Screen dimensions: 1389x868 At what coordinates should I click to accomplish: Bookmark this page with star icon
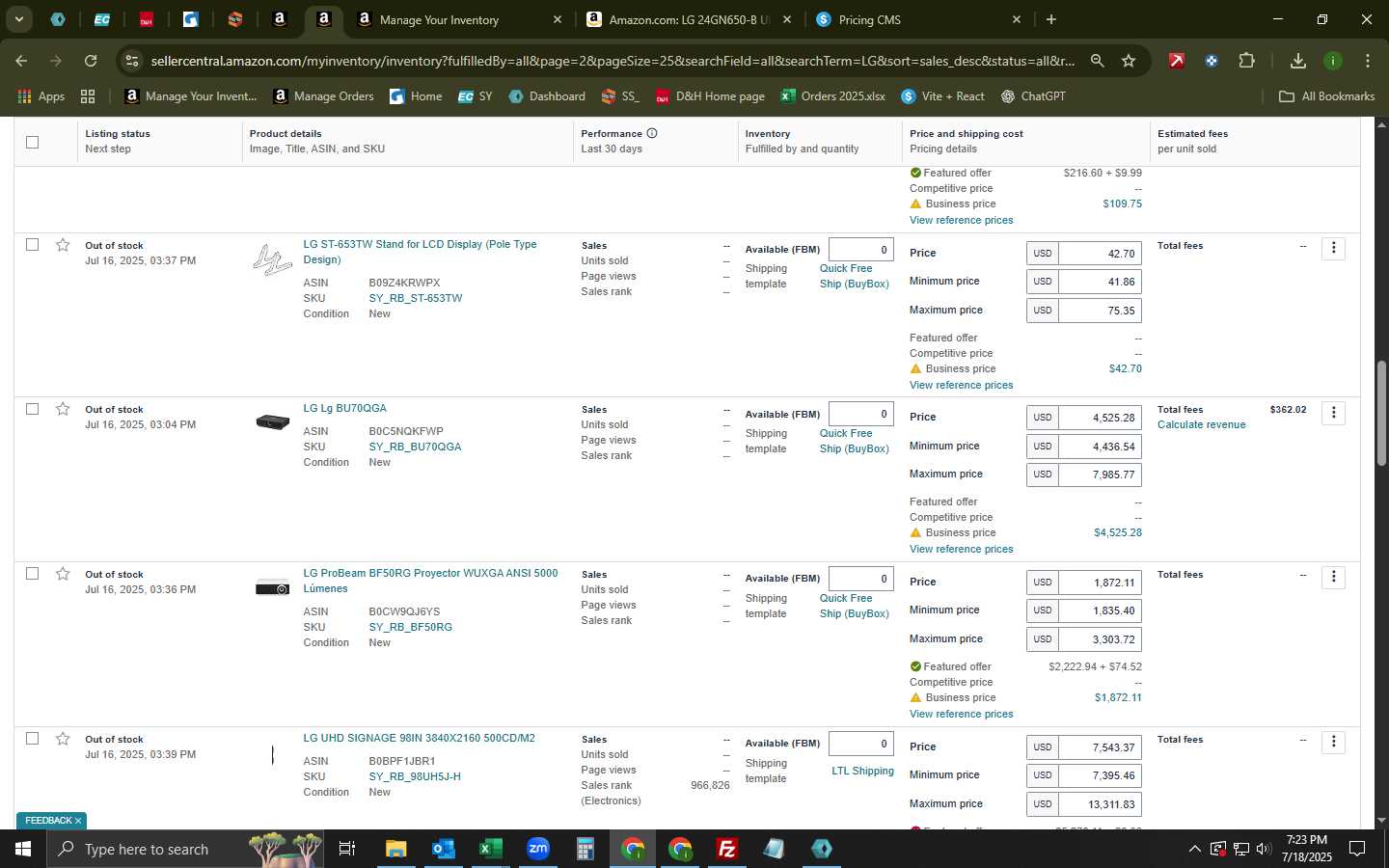1129,61
